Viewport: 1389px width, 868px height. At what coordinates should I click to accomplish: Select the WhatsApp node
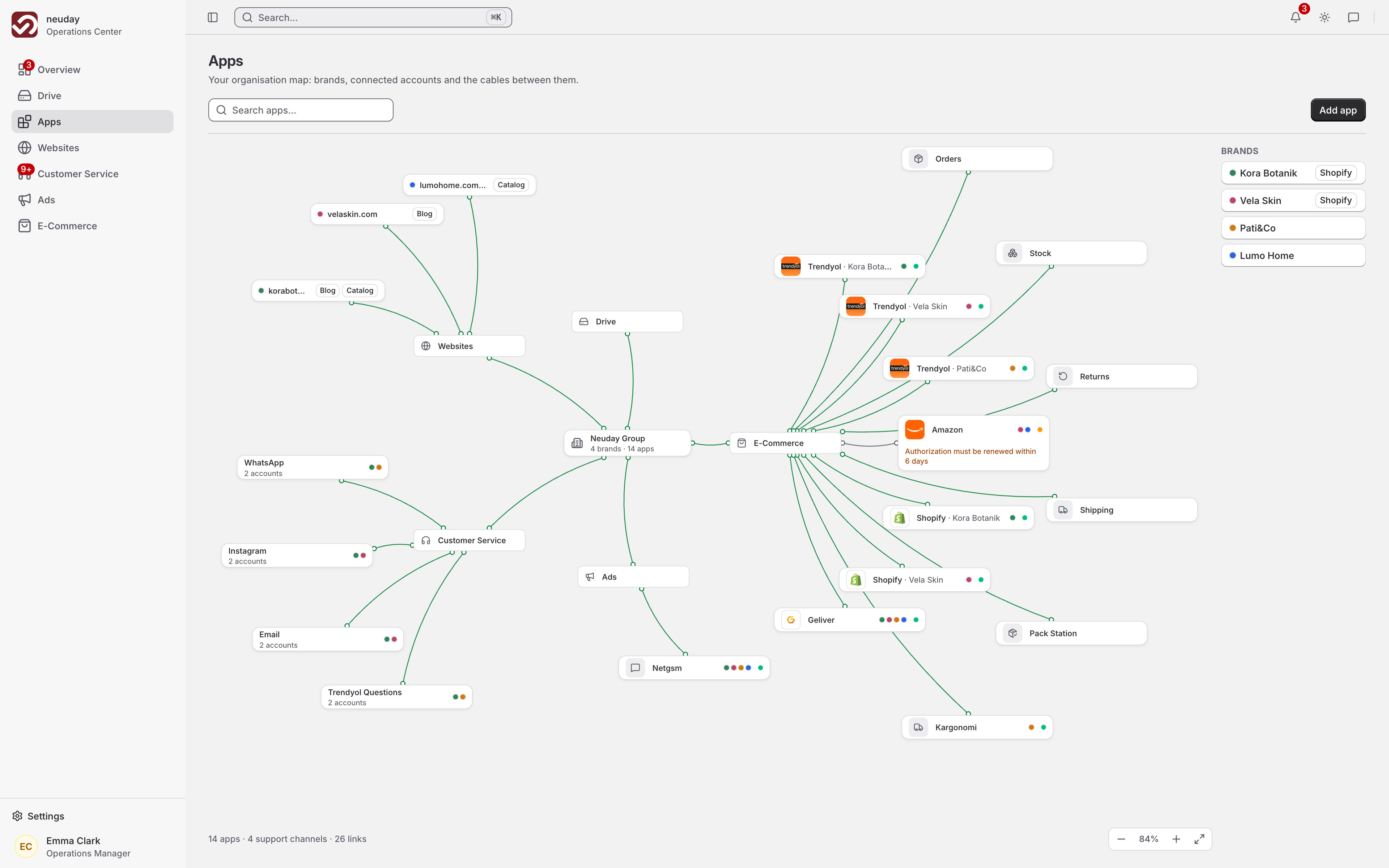click(313, 467)
